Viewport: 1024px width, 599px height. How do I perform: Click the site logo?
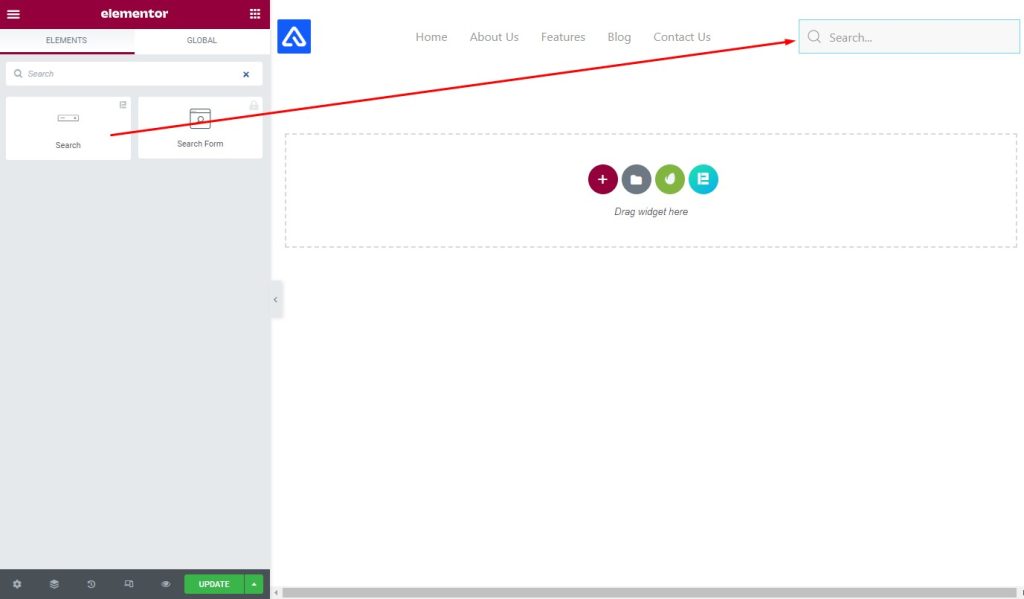click(294, 37)
